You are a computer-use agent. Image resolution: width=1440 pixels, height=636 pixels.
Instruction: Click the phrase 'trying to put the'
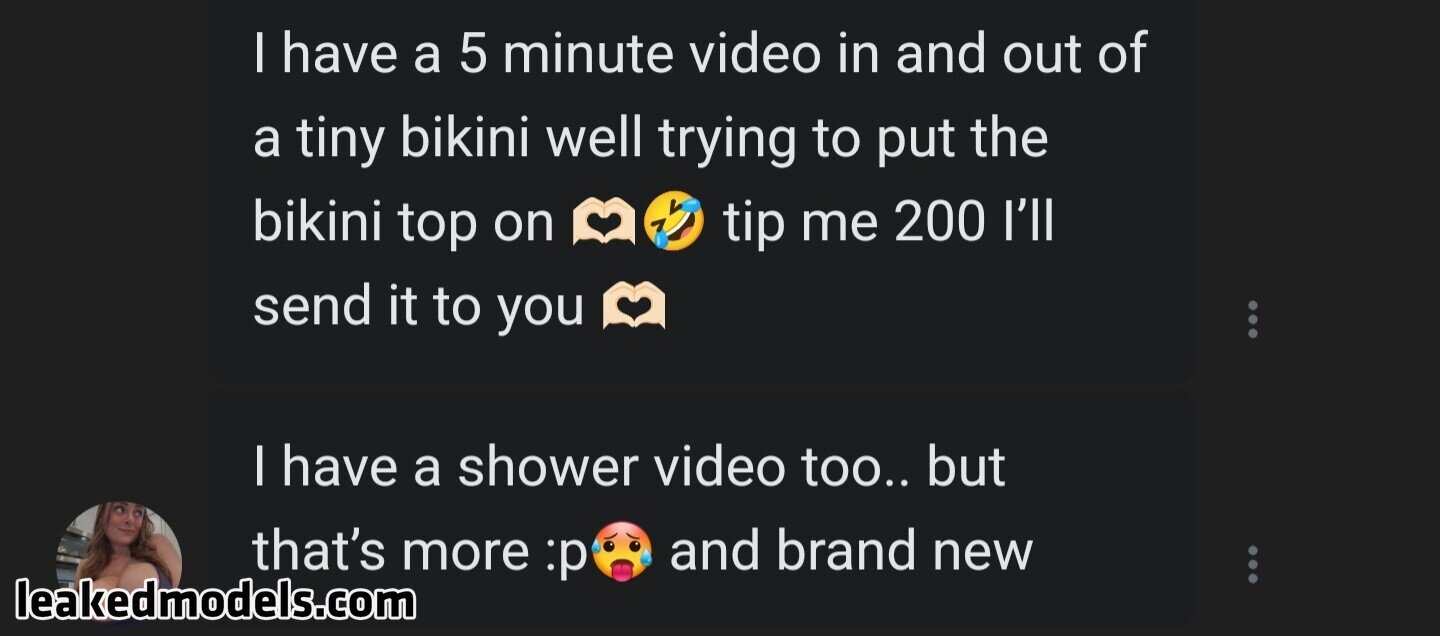(x=852, y=140)
